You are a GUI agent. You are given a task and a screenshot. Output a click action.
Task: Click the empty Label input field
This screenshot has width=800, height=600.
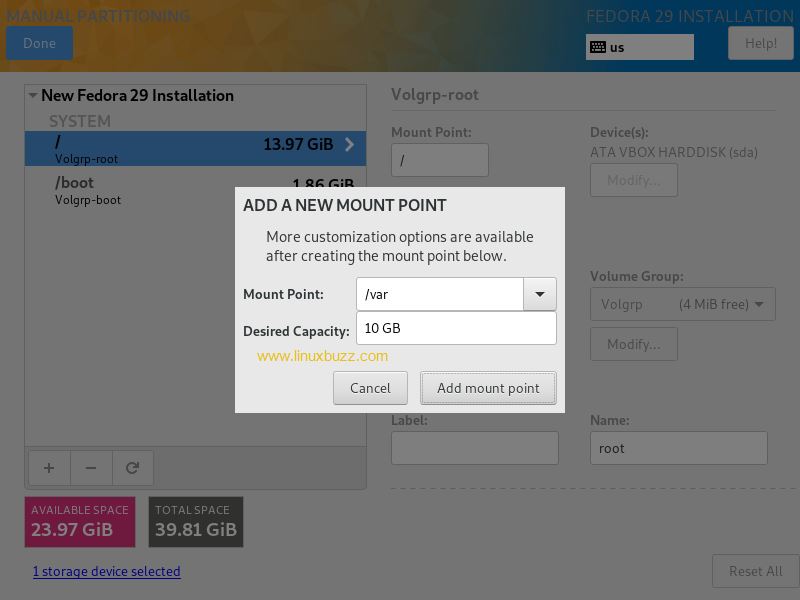pyautogui.click(x=474, y=448)
